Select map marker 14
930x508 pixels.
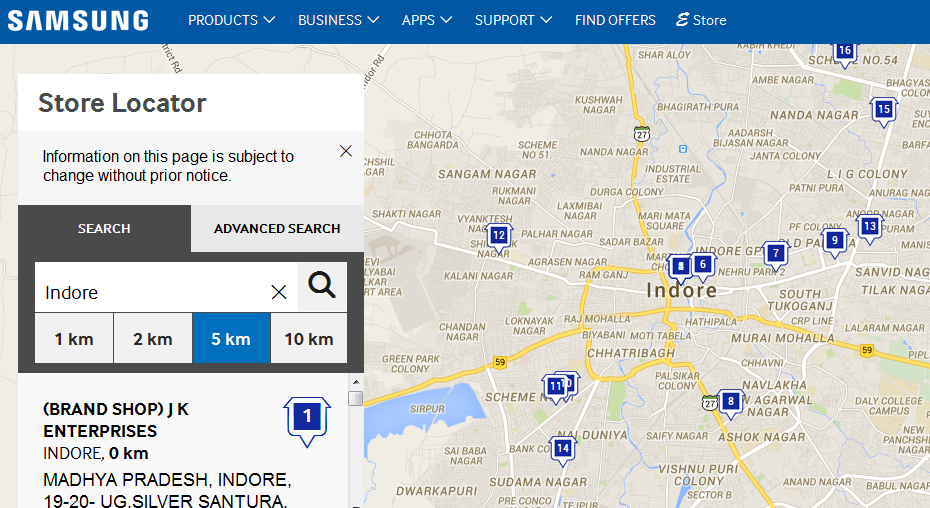click(563, 450)
